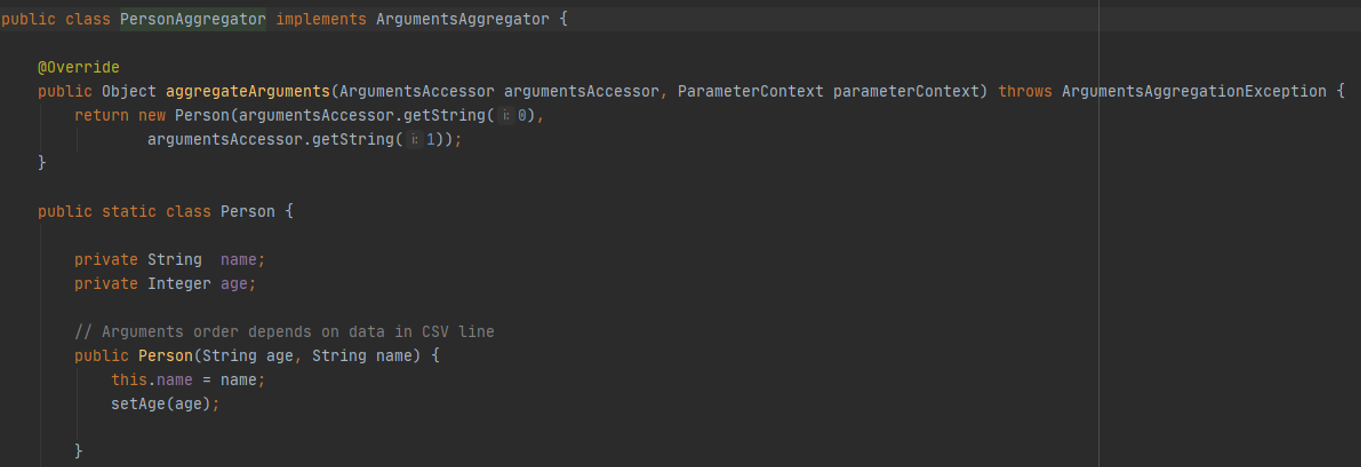Click the ParameterContext parameter type
This screenshot has width=1361, height=467.
(750, 91)
